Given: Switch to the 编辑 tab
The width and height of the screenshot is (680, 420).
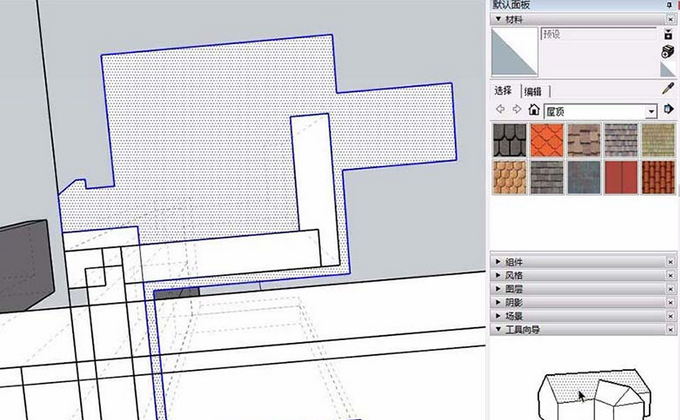Looking at the screenshot, I should [x=533, y=92].
